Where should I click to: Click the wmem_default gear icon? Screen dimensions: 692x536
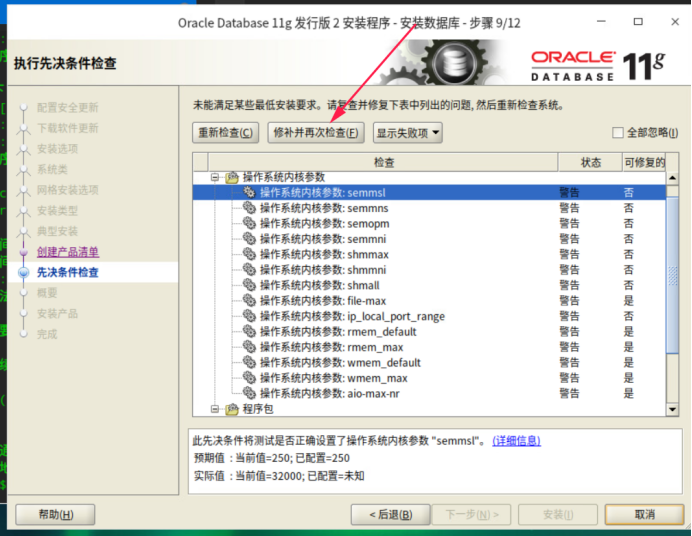click(x=249, y=362)
